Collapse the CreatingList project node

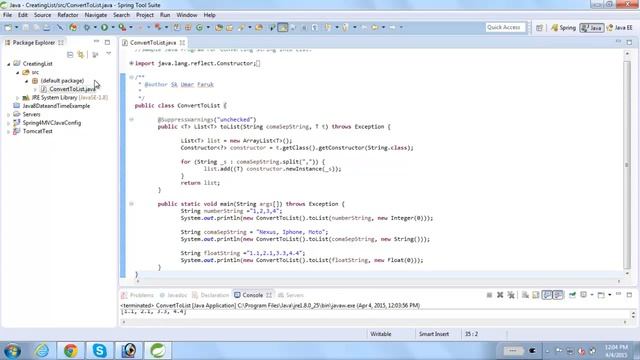(x=9, y=64)
